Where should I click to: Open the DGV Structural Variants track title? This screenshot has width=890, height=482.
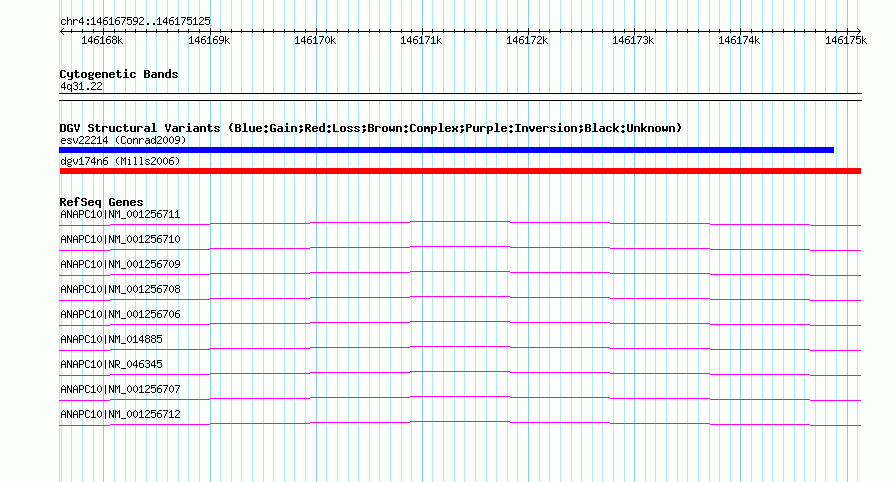(371, 128)
